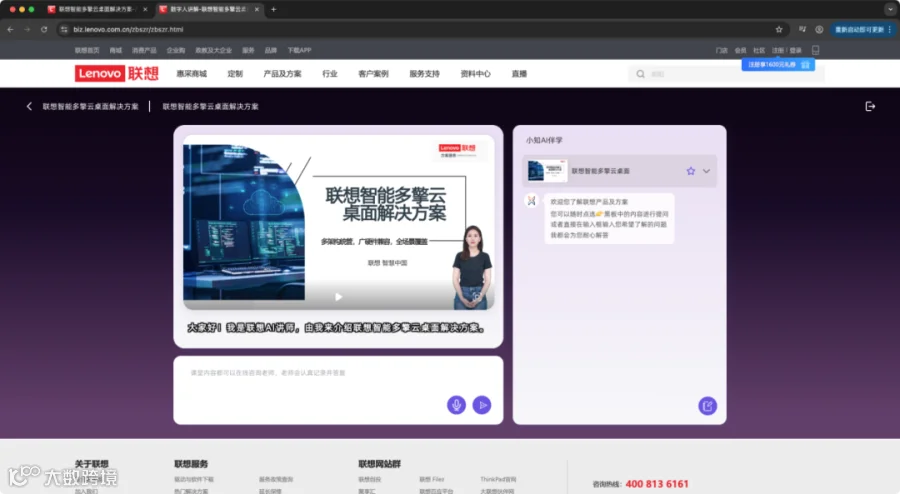Click the 联想服务 footer heading

[x=191, y=464]
